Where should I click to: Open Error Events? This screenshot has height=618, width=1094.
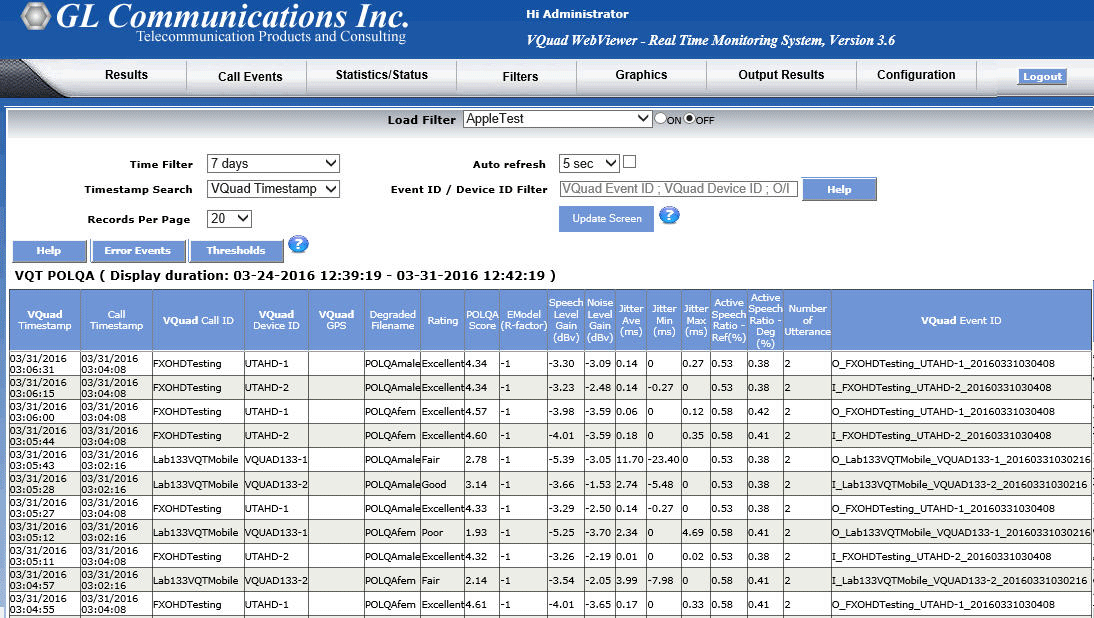pyautogui.click(x=137, y=250)
